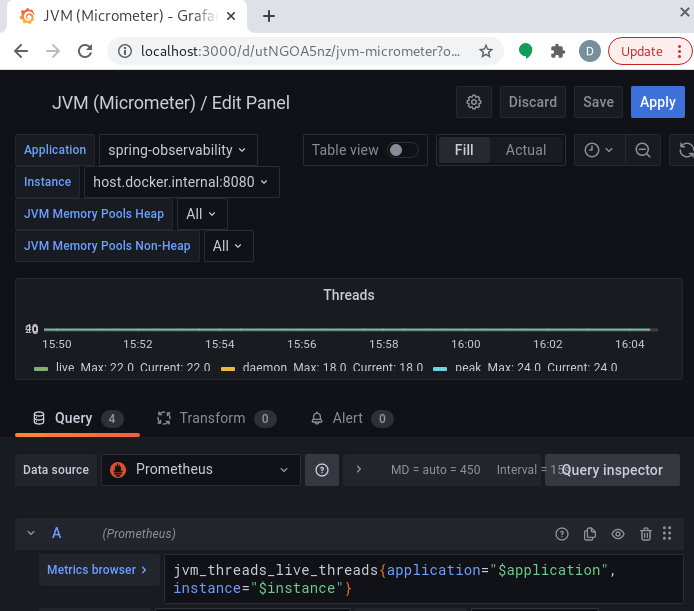Click the green live legend swatch
The height and width of the screenshot is (611, 694).
41,368
